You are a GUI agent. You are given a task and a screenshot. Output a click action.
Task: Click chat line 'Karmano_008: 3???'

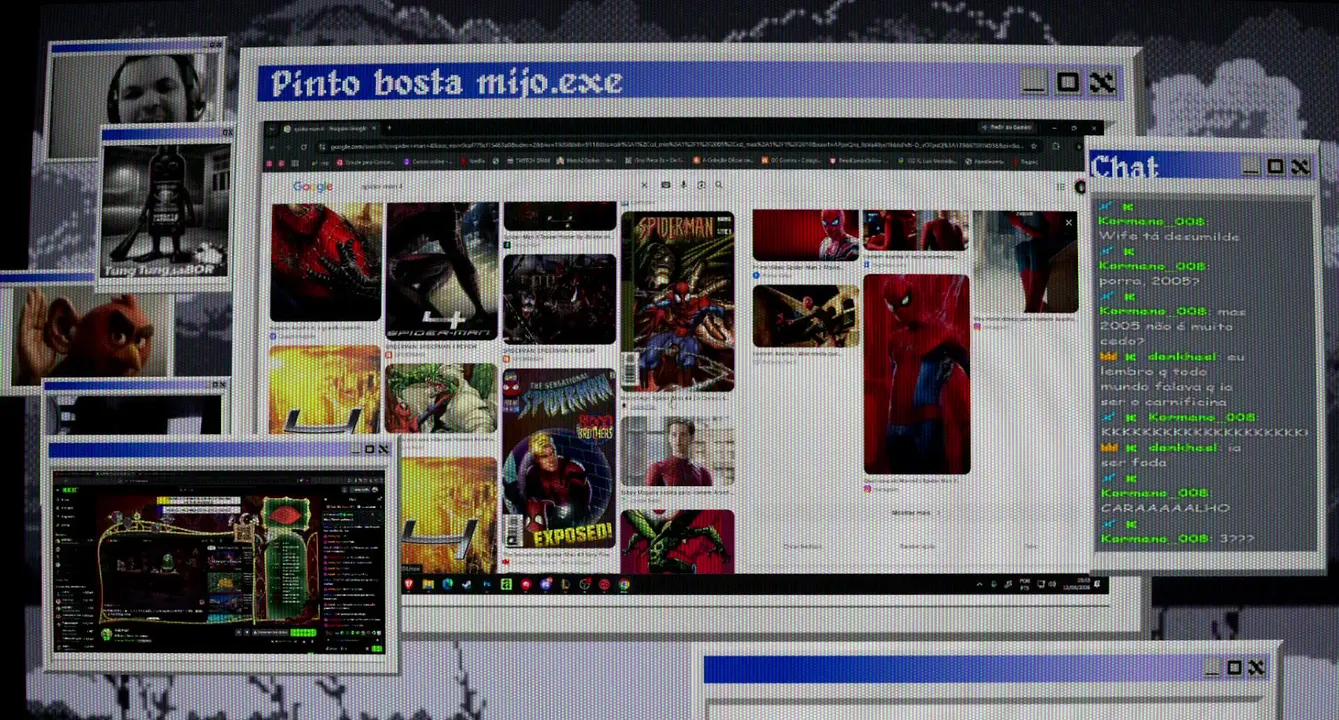tap(1177, 539)
